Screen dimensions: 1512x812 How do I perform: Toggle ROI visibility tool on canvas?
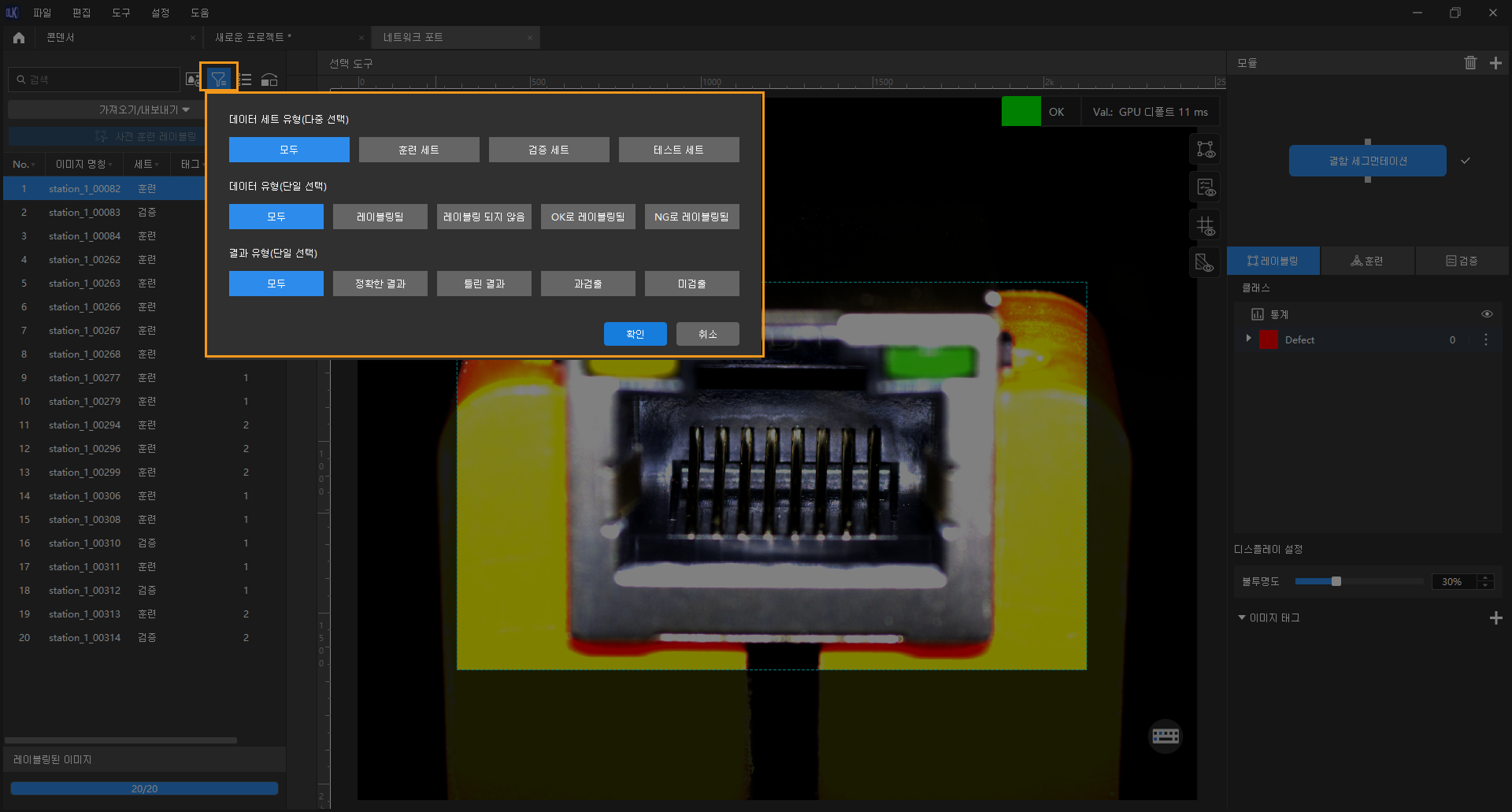point(1206,149)
